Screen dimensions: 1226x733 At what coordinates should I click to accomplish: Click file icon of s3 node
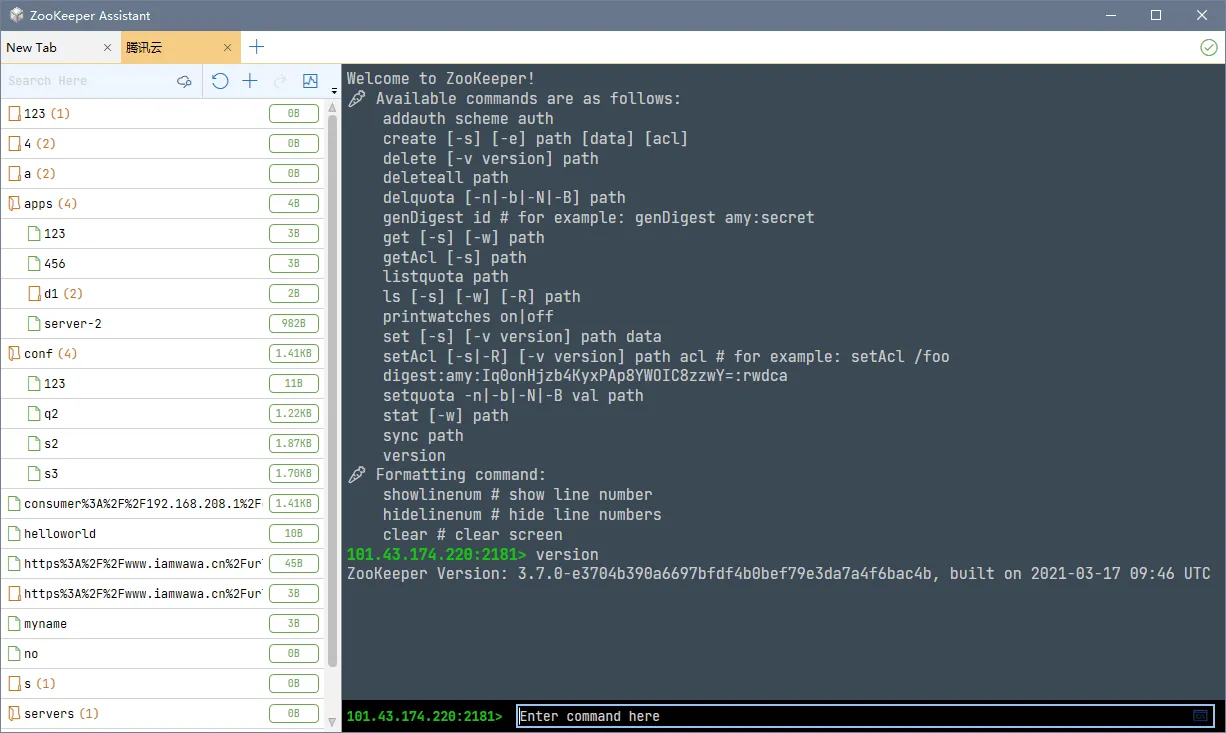click(35, 474)
